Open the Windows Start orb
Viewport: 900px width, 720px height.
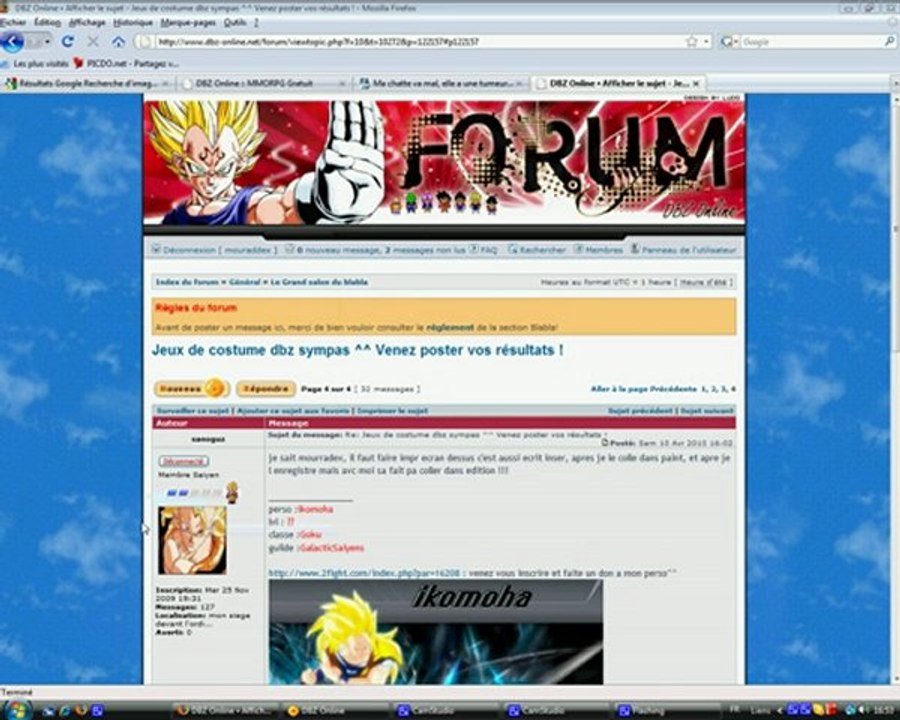click(17, 710)
